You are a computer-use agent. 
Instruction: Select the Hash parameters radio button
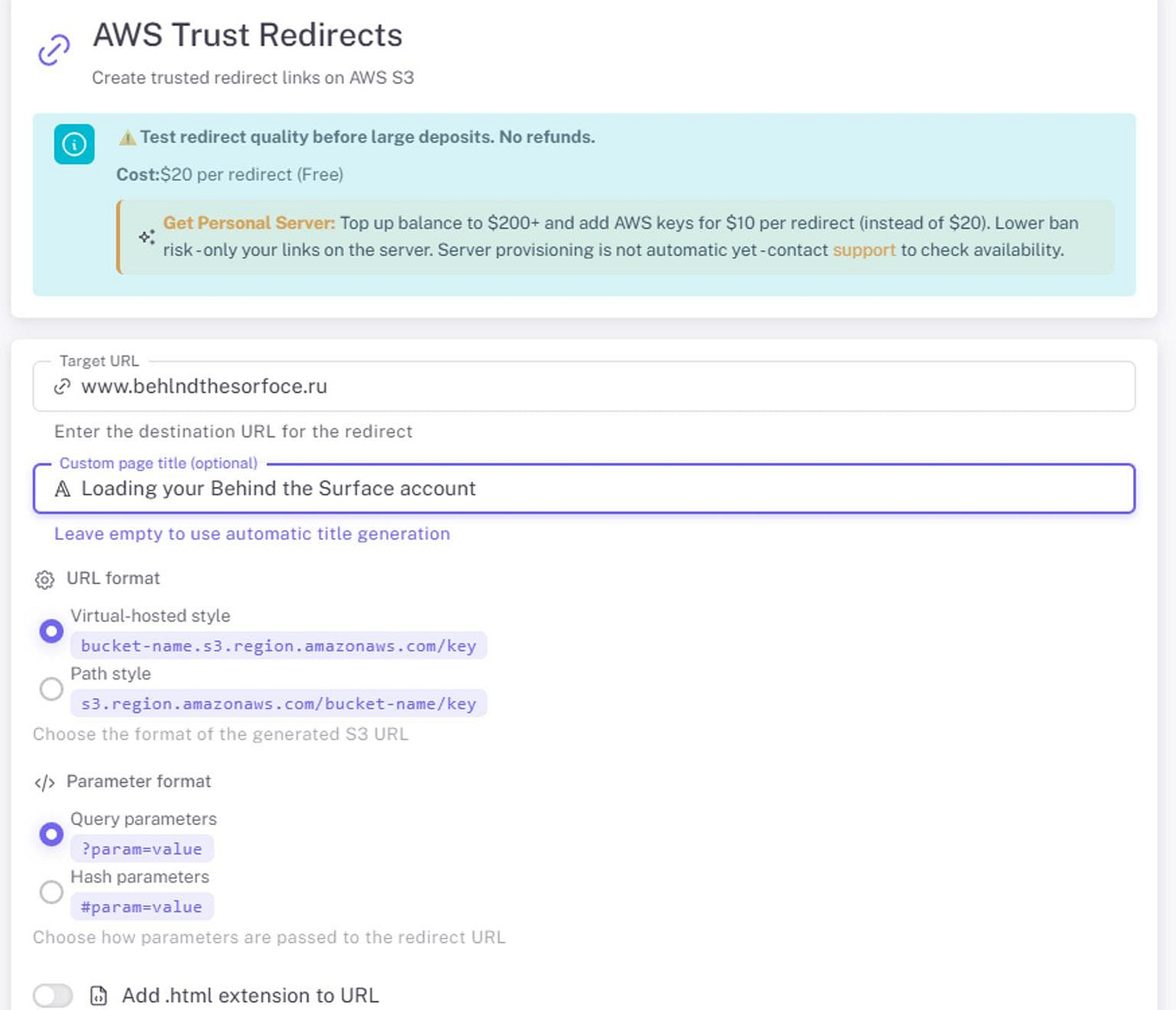(x=51, y=892)
